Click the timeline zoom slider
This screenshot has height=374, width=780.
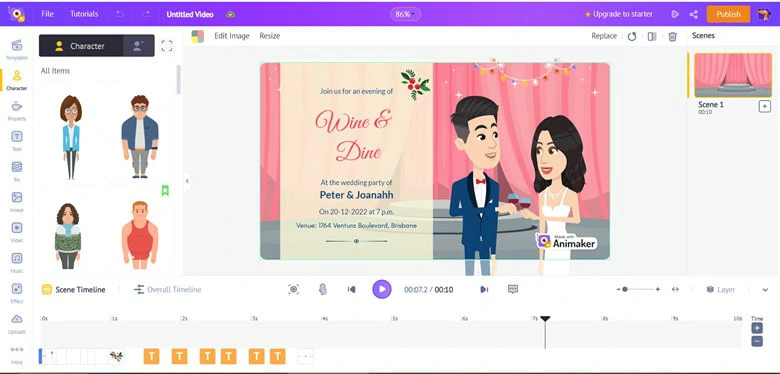(639, 289)
